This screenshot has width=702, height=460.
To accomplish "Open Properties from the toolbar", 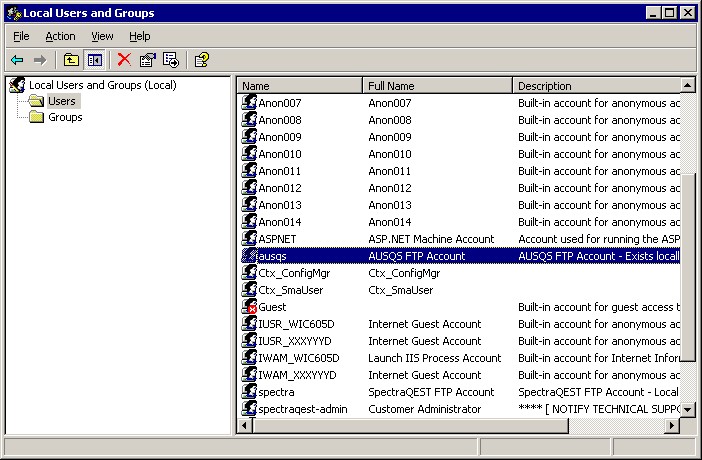I will click(148, 60).
